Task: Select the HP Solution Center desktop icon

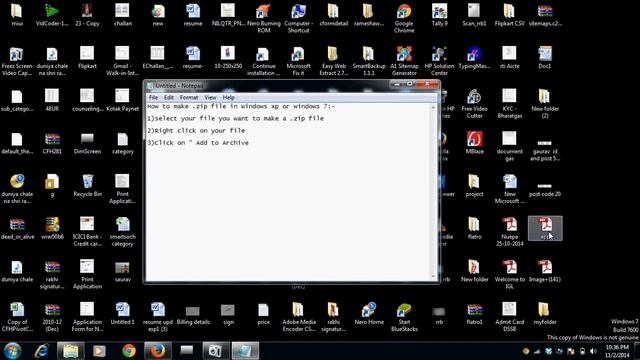Action: click(x=439, y=61)
